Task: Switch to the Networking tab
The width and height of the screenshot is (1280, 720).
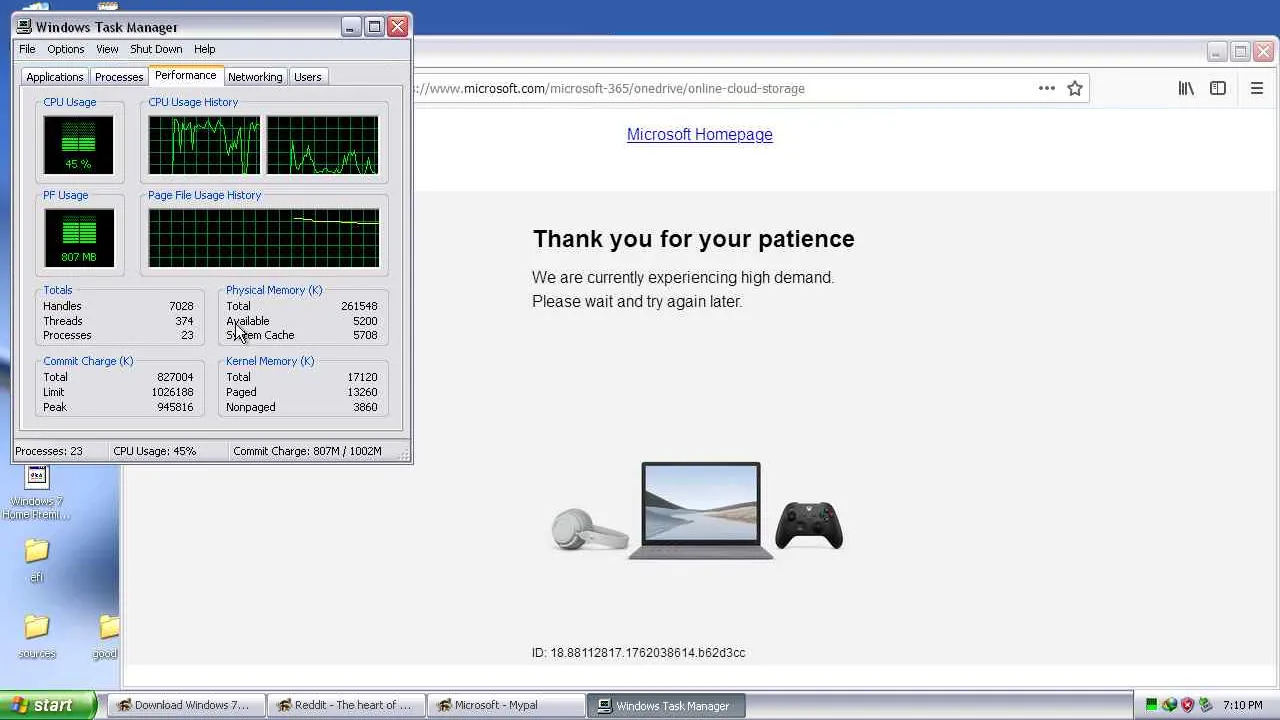Action: pos(255,77)
